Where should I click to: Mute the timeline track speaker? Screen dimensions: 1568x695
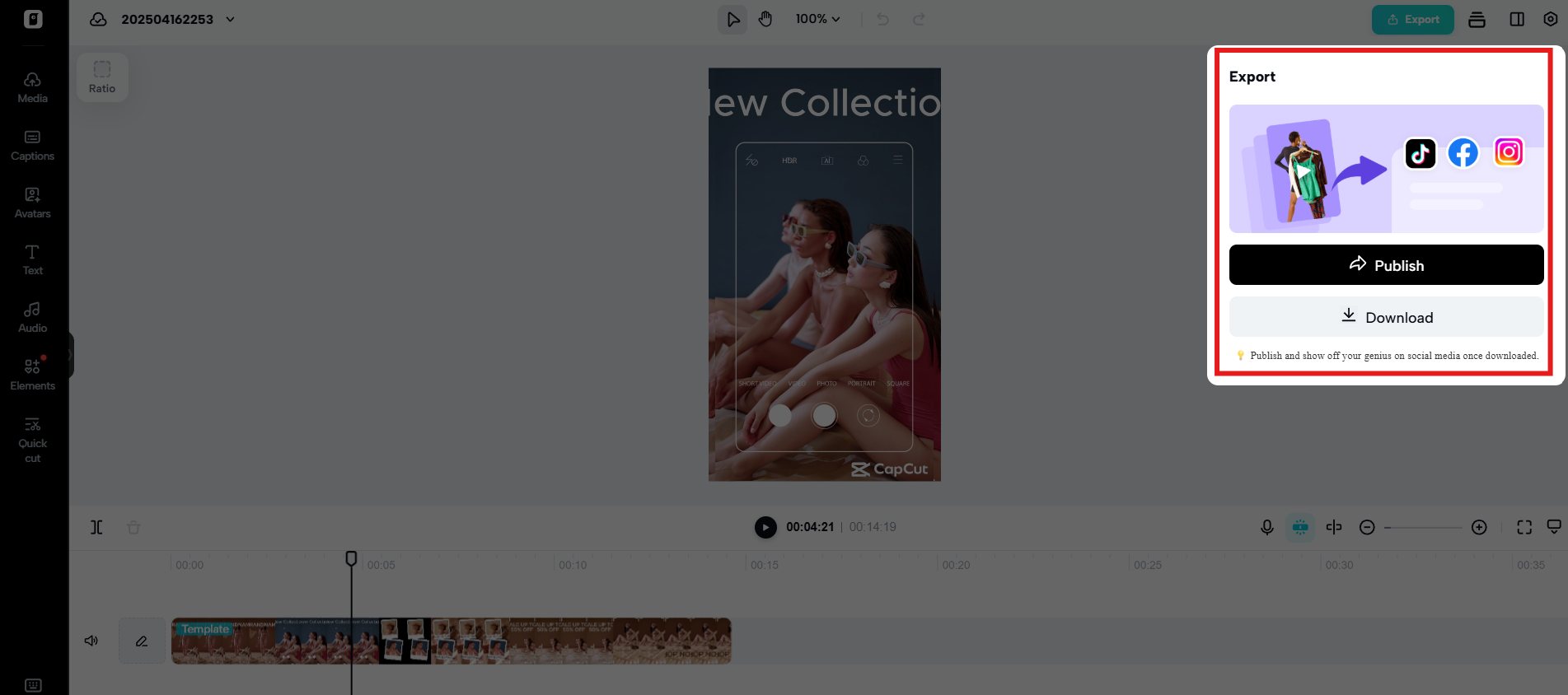(91, 641)
